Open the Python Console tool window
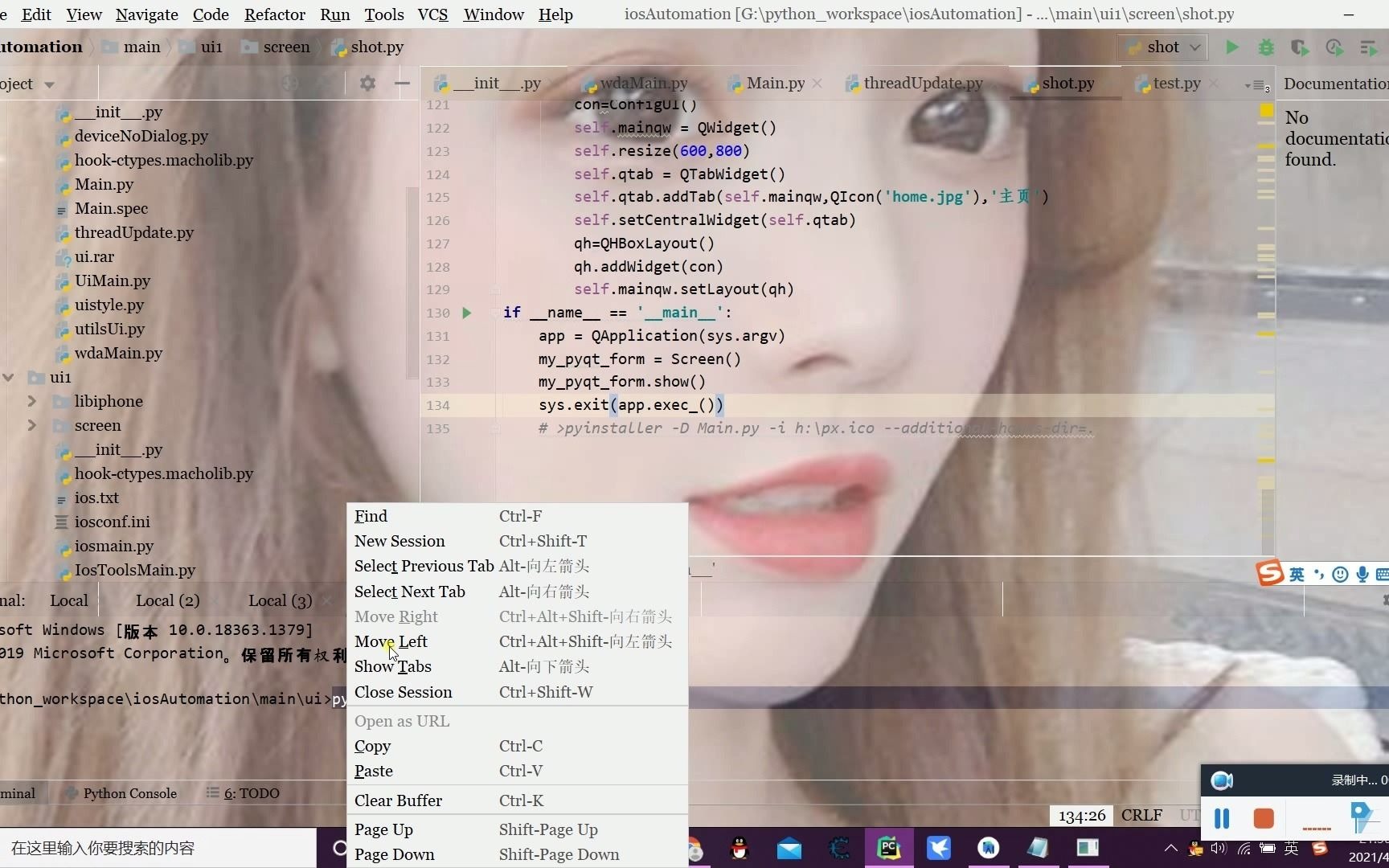The width and height of the screenshot is (1389, 868). point(121,793)
